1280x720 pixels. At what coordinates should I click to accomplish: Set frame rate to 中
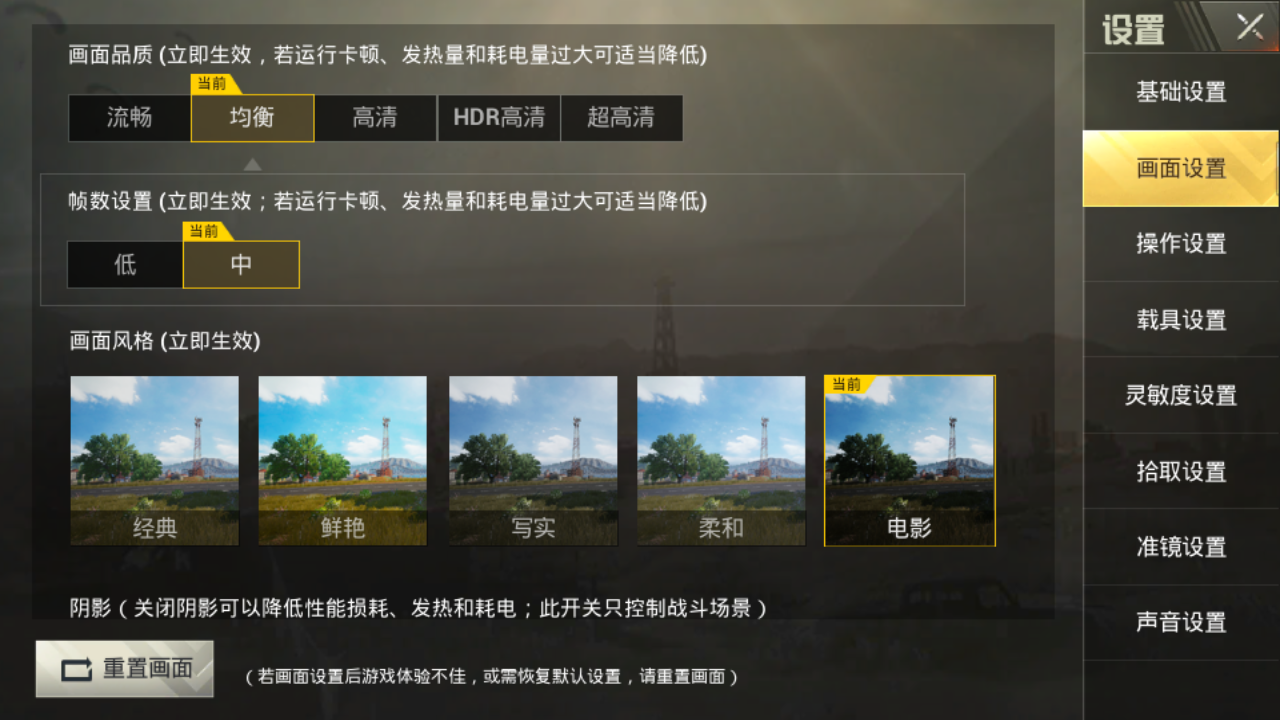click(x=241, y=265)
